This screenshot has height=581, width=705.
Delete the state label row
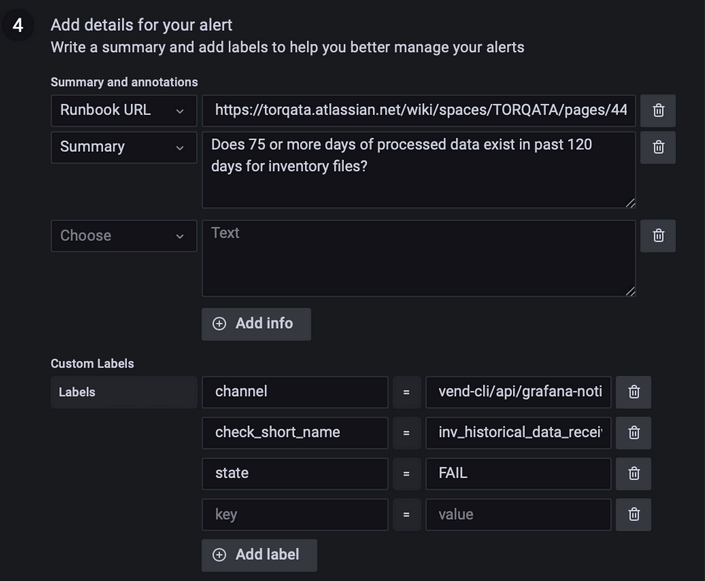click(x=634, y=474)
